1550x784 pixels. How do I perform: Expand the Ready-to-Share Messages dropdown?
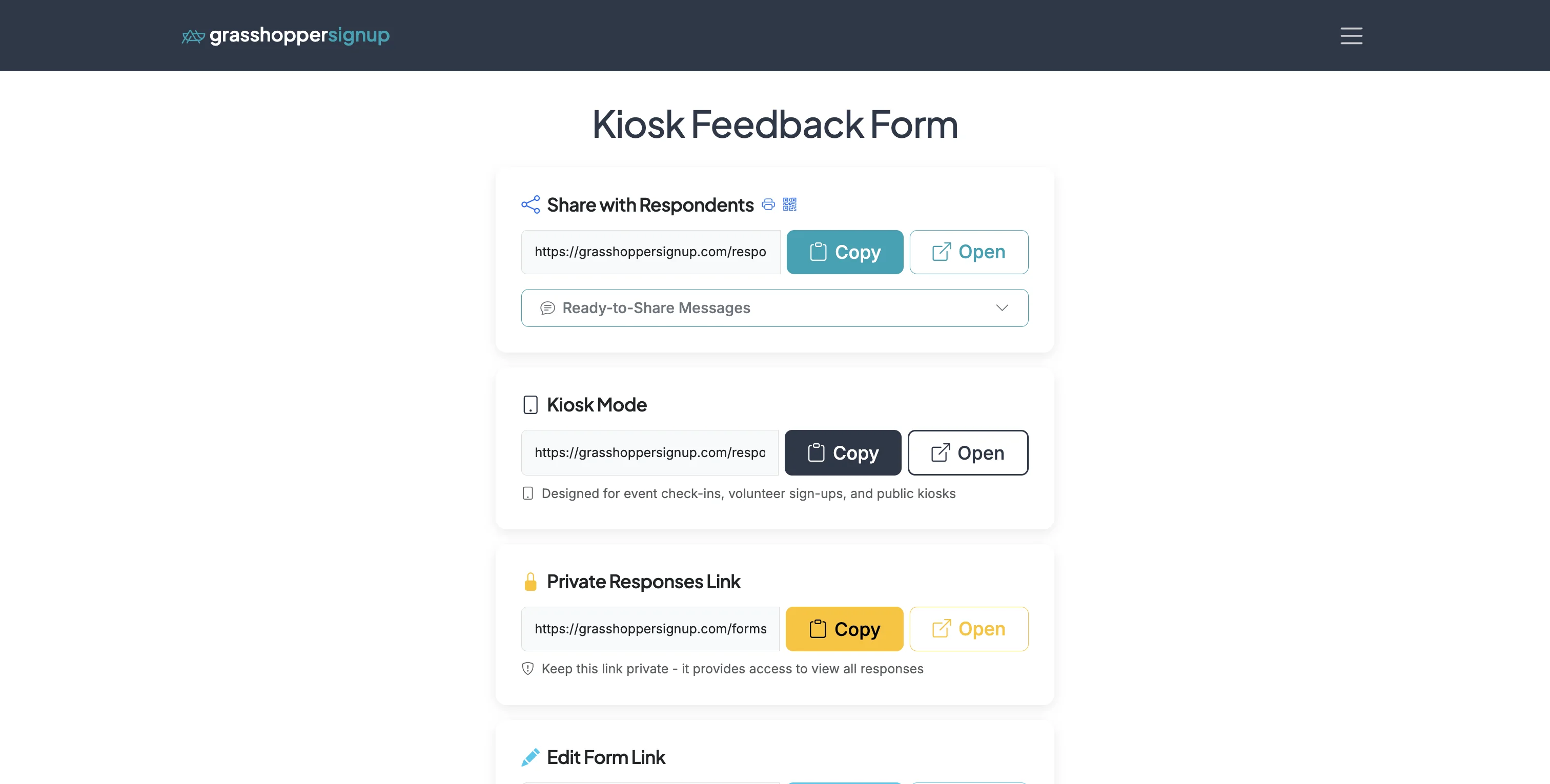[x=774, y=307]
